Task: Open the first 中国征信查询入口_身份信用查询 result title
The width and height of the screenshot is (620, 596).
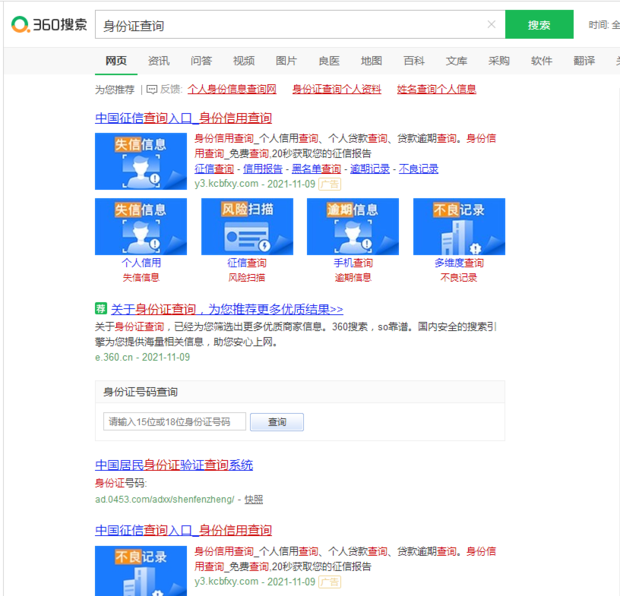Action: (183, 118)
